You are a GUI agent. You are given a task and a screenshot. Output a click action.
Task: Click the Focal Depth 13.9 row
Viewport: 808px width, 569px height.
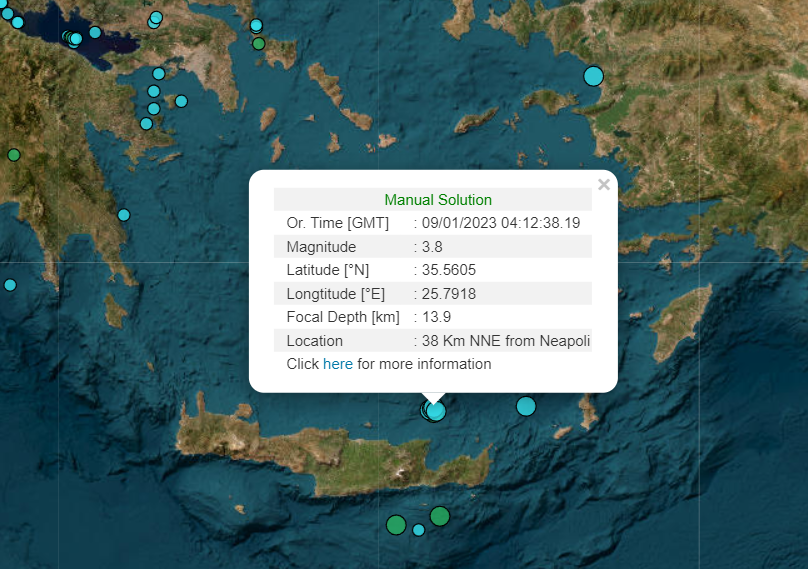pos(432,317)
